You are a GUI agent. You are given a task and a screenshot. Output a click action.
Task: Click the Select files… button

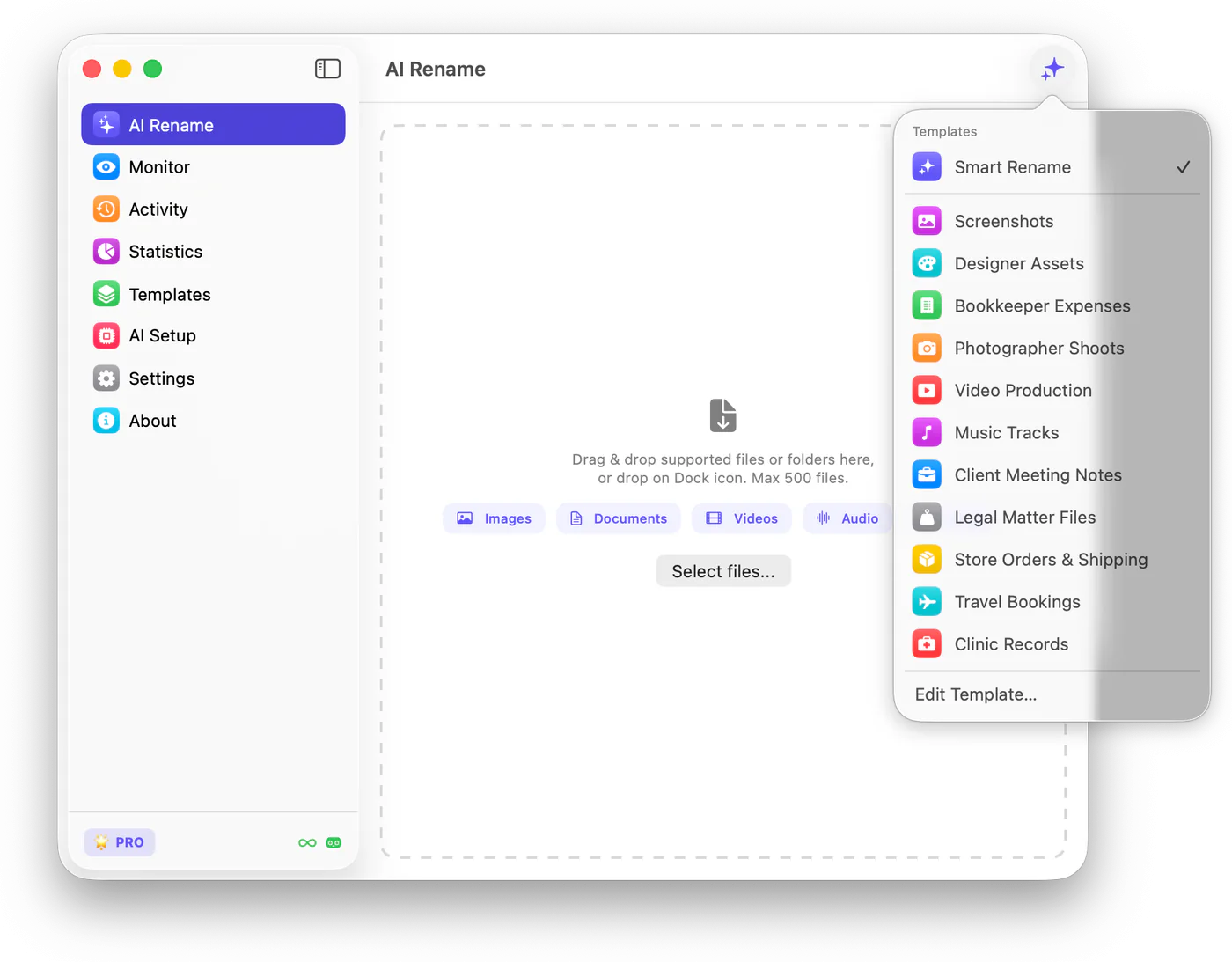(x=723, y=571)
